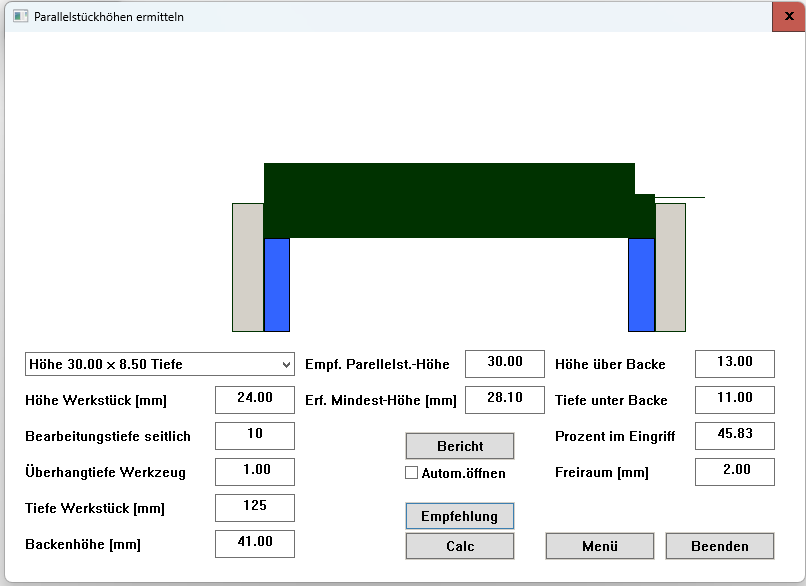Close the Parallelstückhöhen ermitteln window
Viewport: 806px width, 586px height.
[788, 17]
